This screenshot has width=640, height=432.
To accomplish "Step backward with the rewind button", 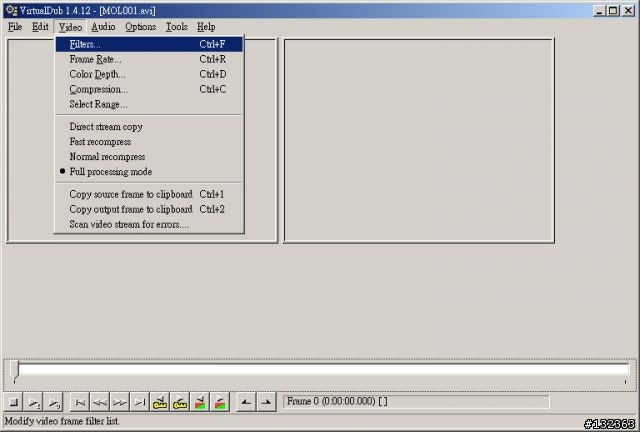I will 100,402.
